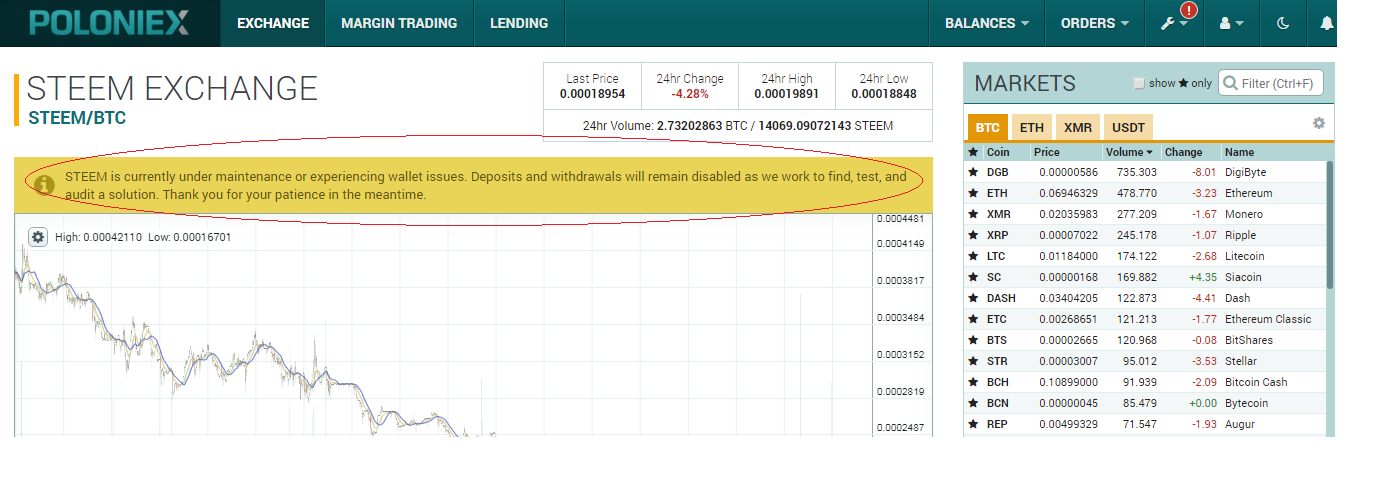Image resolution: width=1388 pixels, height=504 pixels.
Task: Sort markets by star column header
Action: [x=973, y=152]
